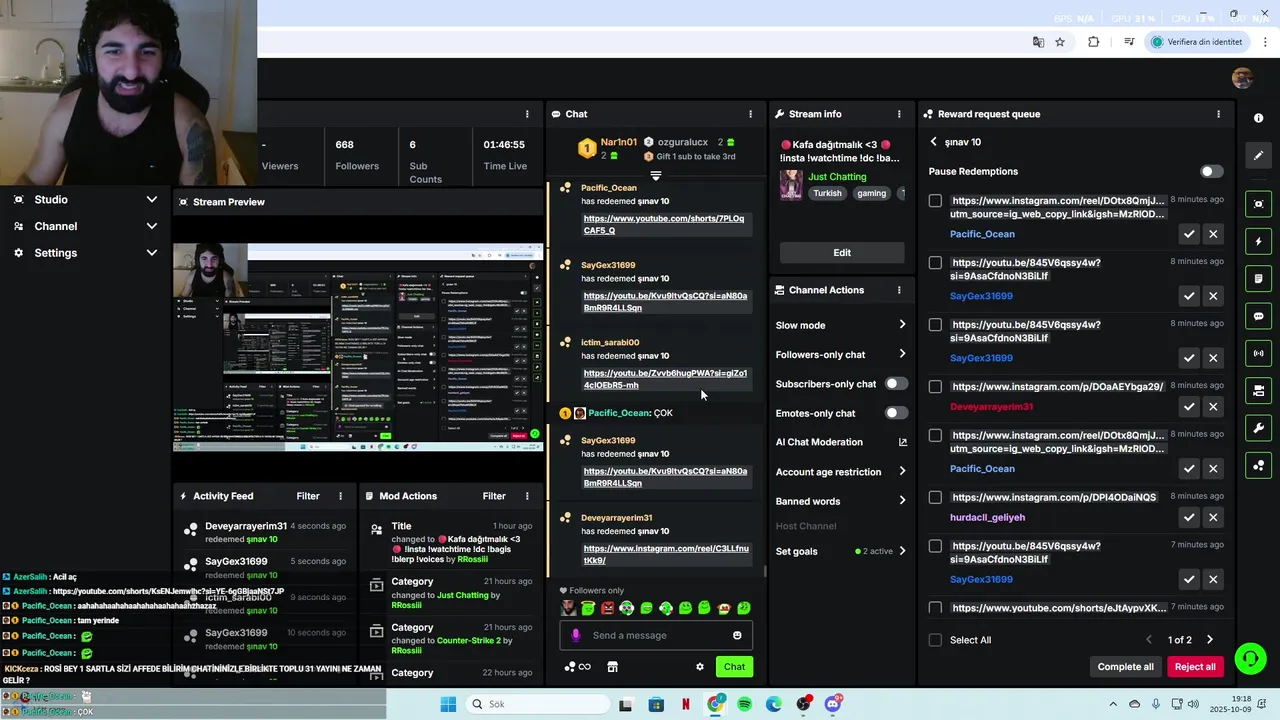Open Reward request queue options menu

(x=1218, y=114)
